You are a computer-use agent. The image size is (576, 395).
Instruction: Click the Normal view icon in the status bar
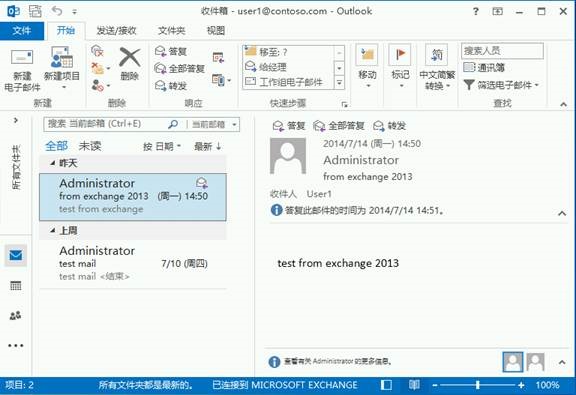(386, 385)
